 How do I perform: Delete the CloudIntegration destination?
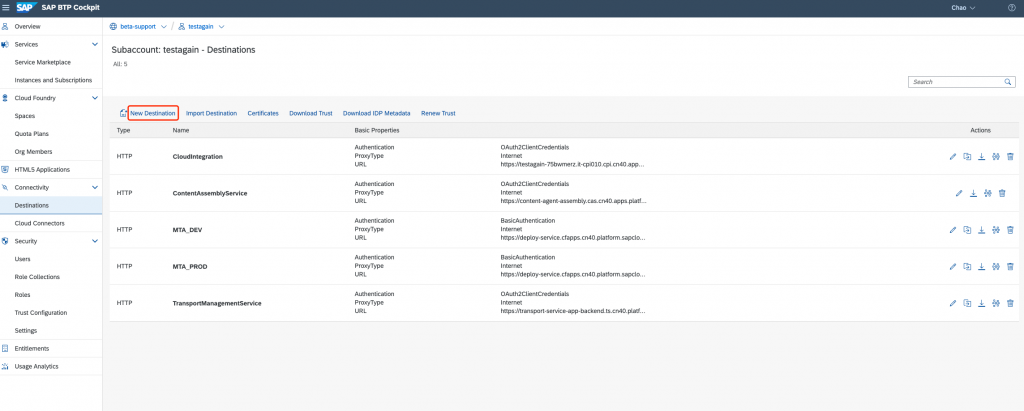click(x=1010, y=156)
